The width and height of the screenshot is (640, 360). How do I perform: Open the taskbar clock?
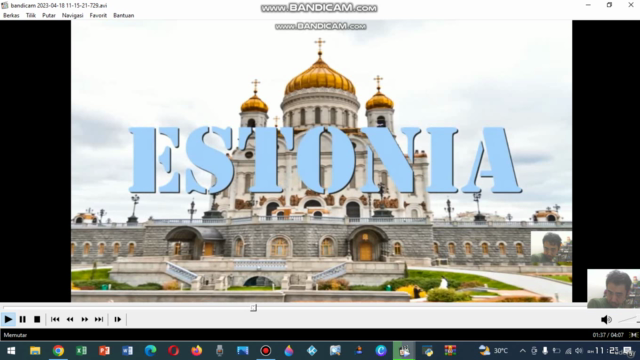tap(603, 351)
